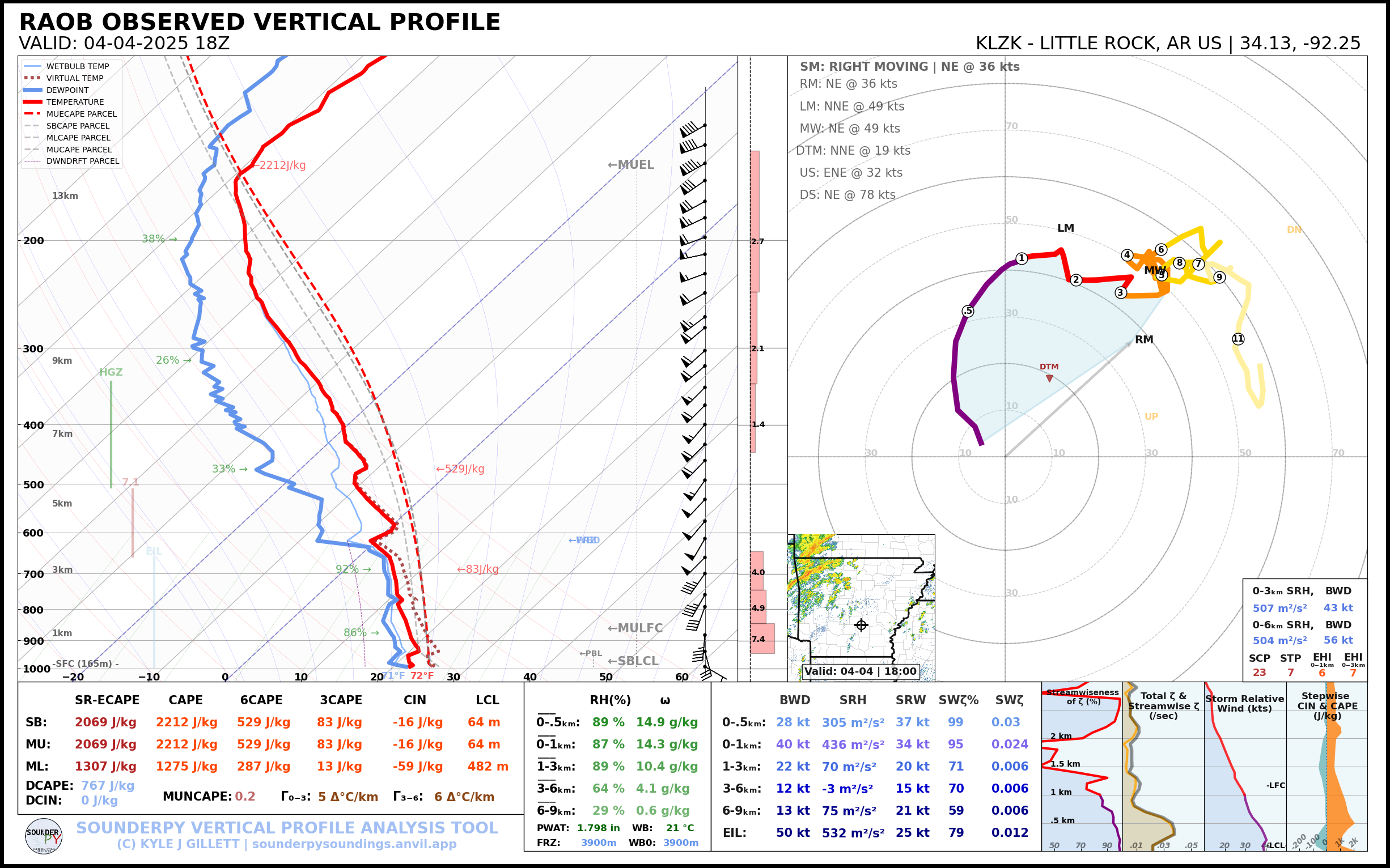The width and height of the screenshot is (1390, 868).
Task: Click the DEWPOINT legend entry
Action: click(67, 90)
